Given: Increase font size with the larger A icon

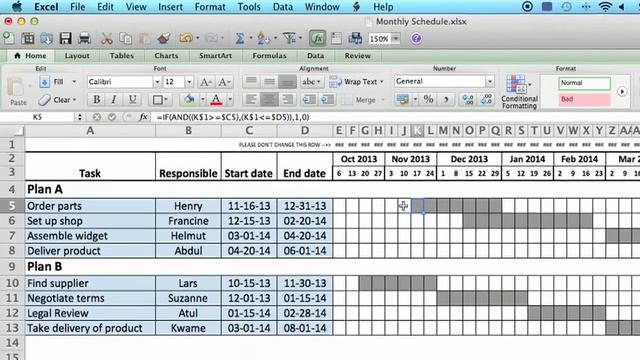Looking at the screenshot, I should coord(205,82).
